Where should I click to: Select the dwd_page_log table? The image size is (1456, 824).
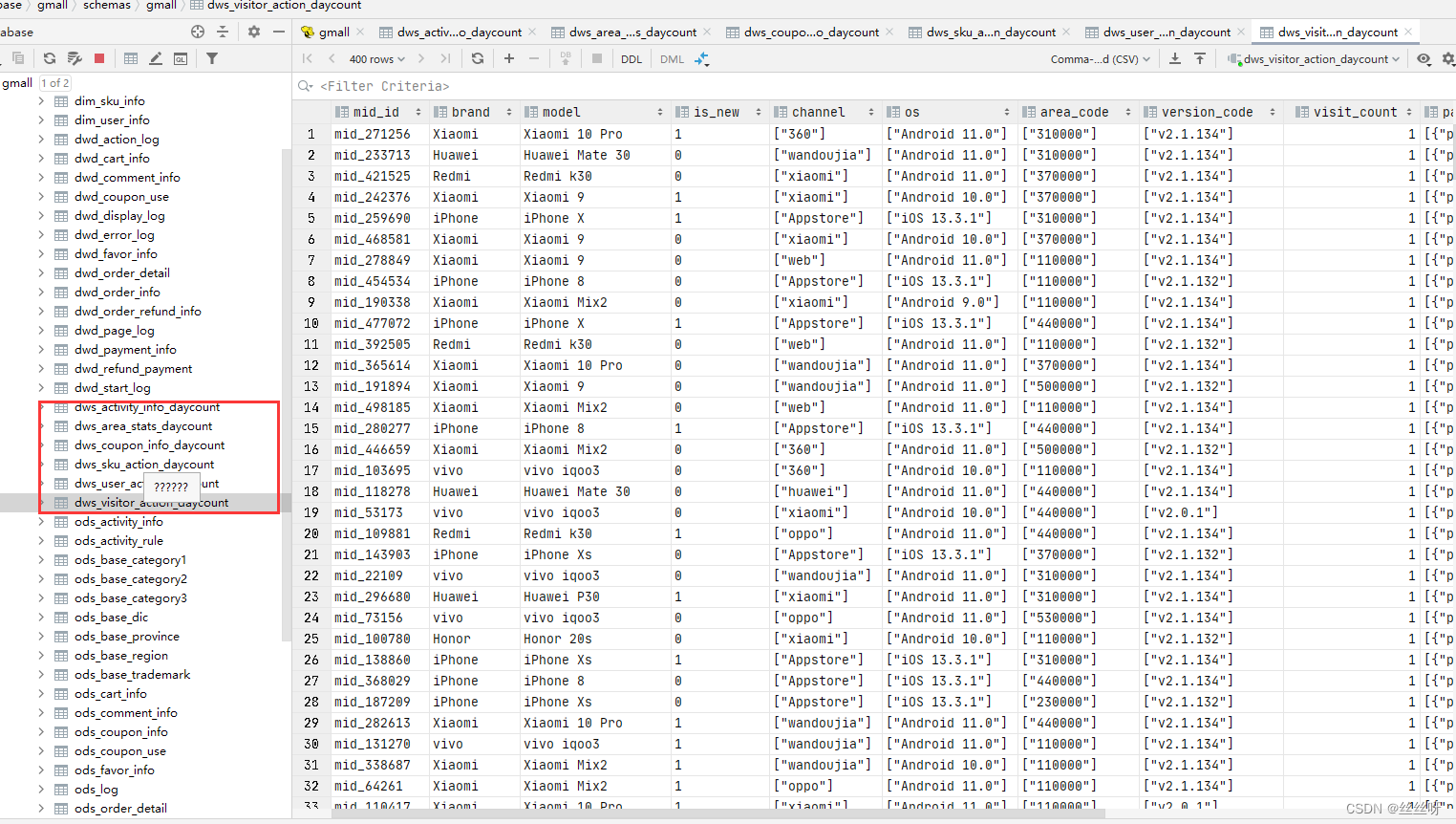[114, 331]
